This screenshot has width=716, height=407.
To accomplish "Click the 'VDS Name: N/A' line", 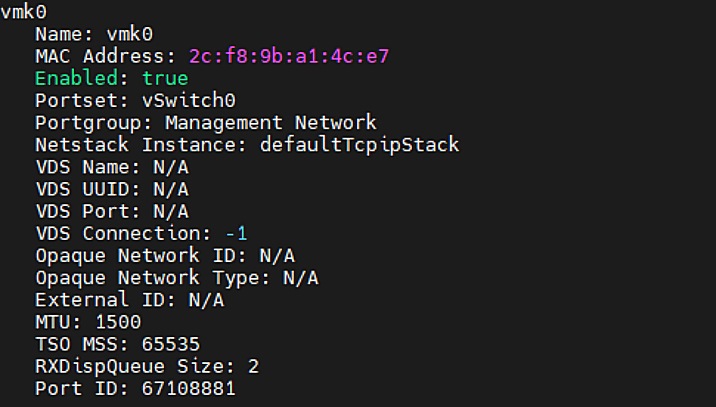I will point(112,167).
